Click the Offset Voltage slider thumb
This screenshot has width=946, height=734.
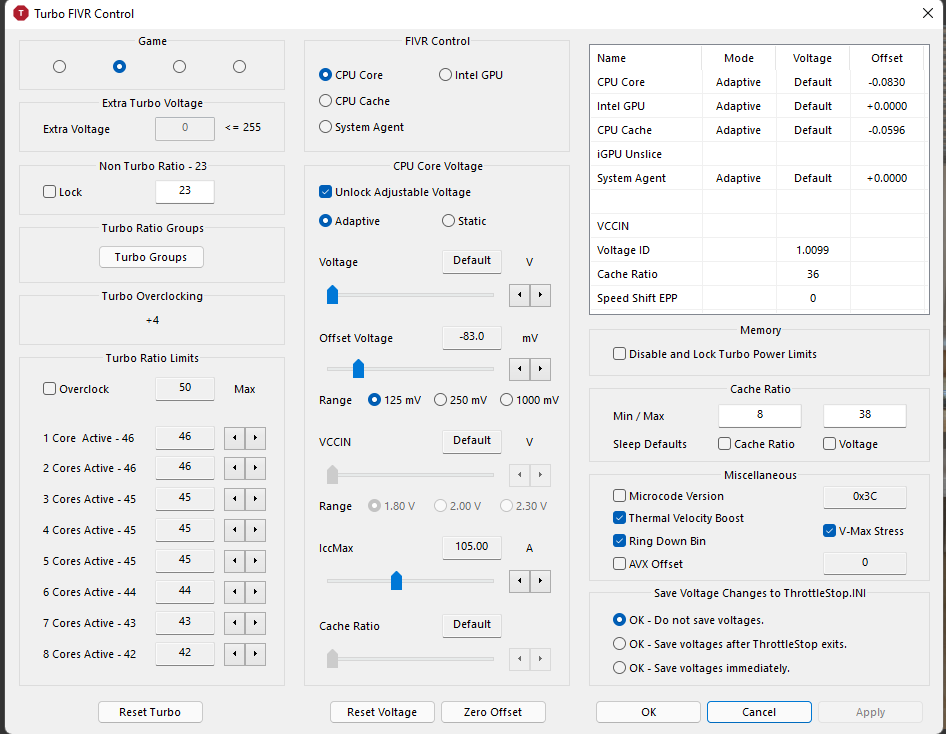[x=358, y=369]
